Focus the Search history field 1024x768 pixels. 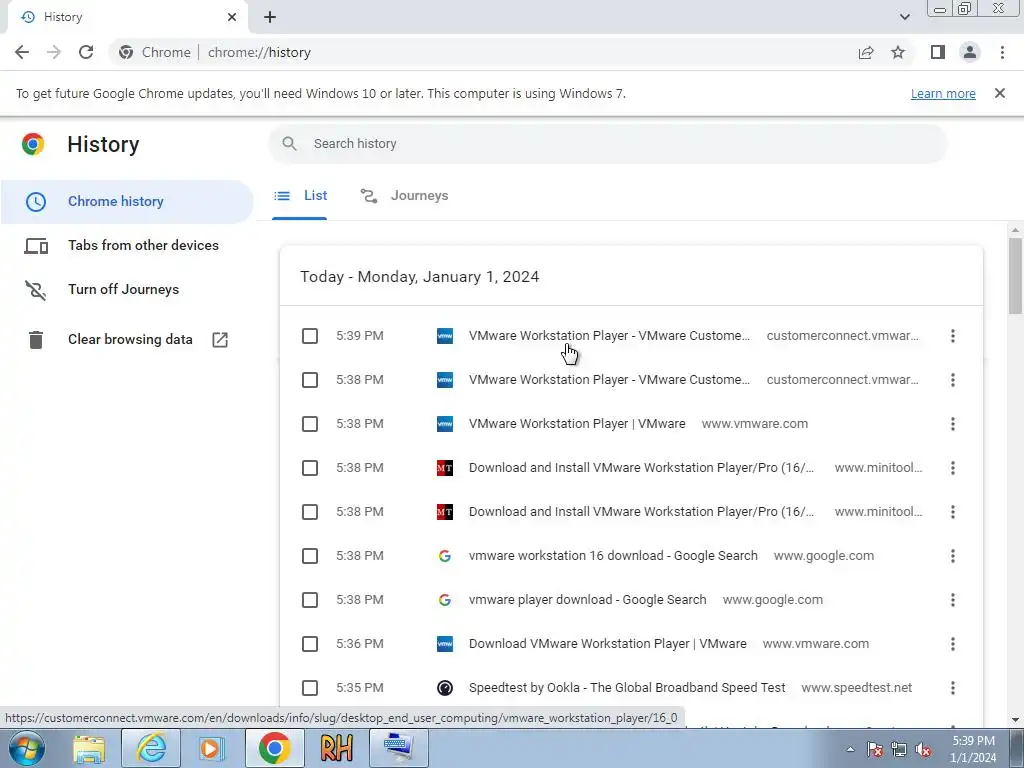(x=607, y=144)
